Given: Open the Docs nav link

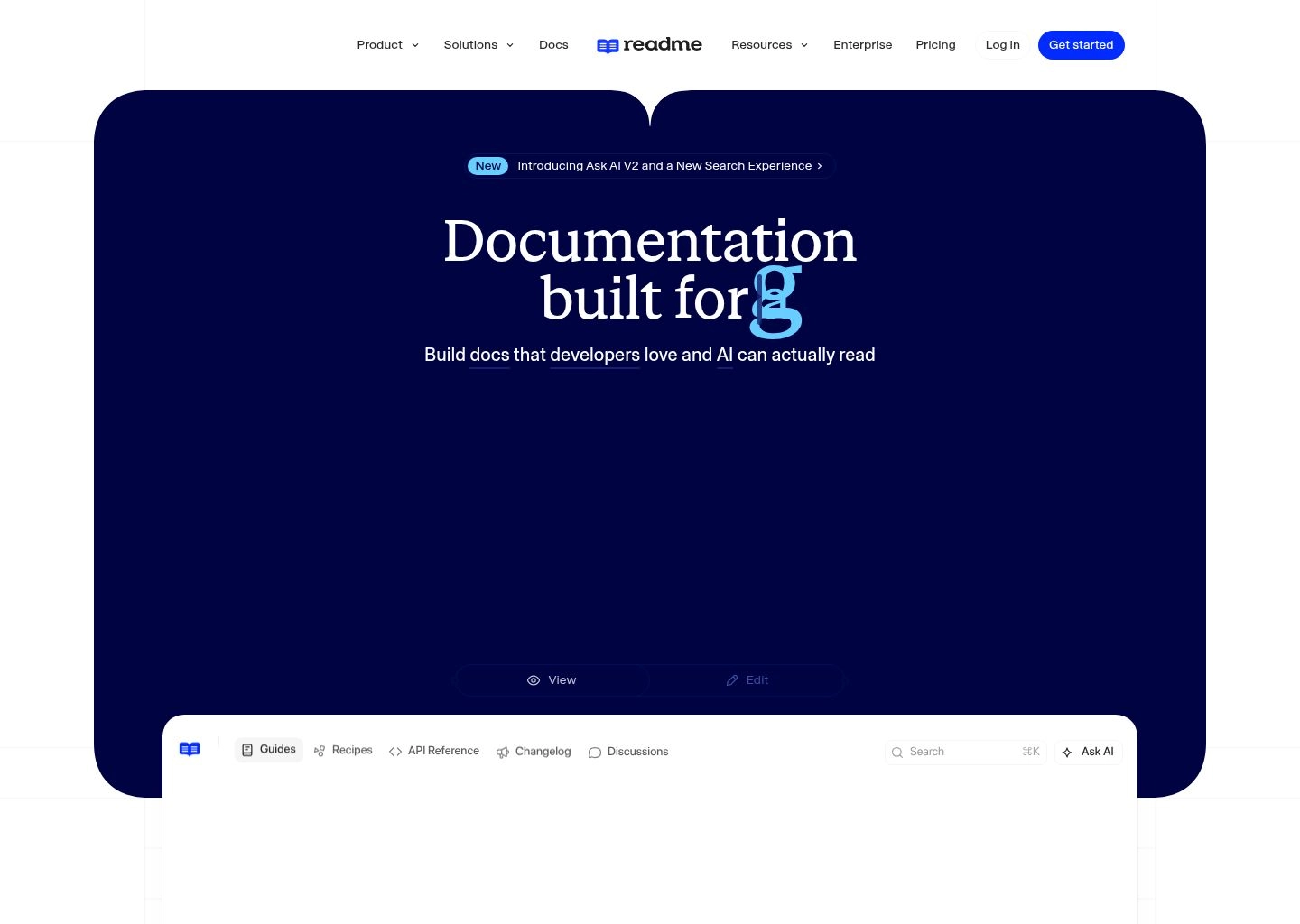Looking at the screenshot, I should (x=553, y=45).
